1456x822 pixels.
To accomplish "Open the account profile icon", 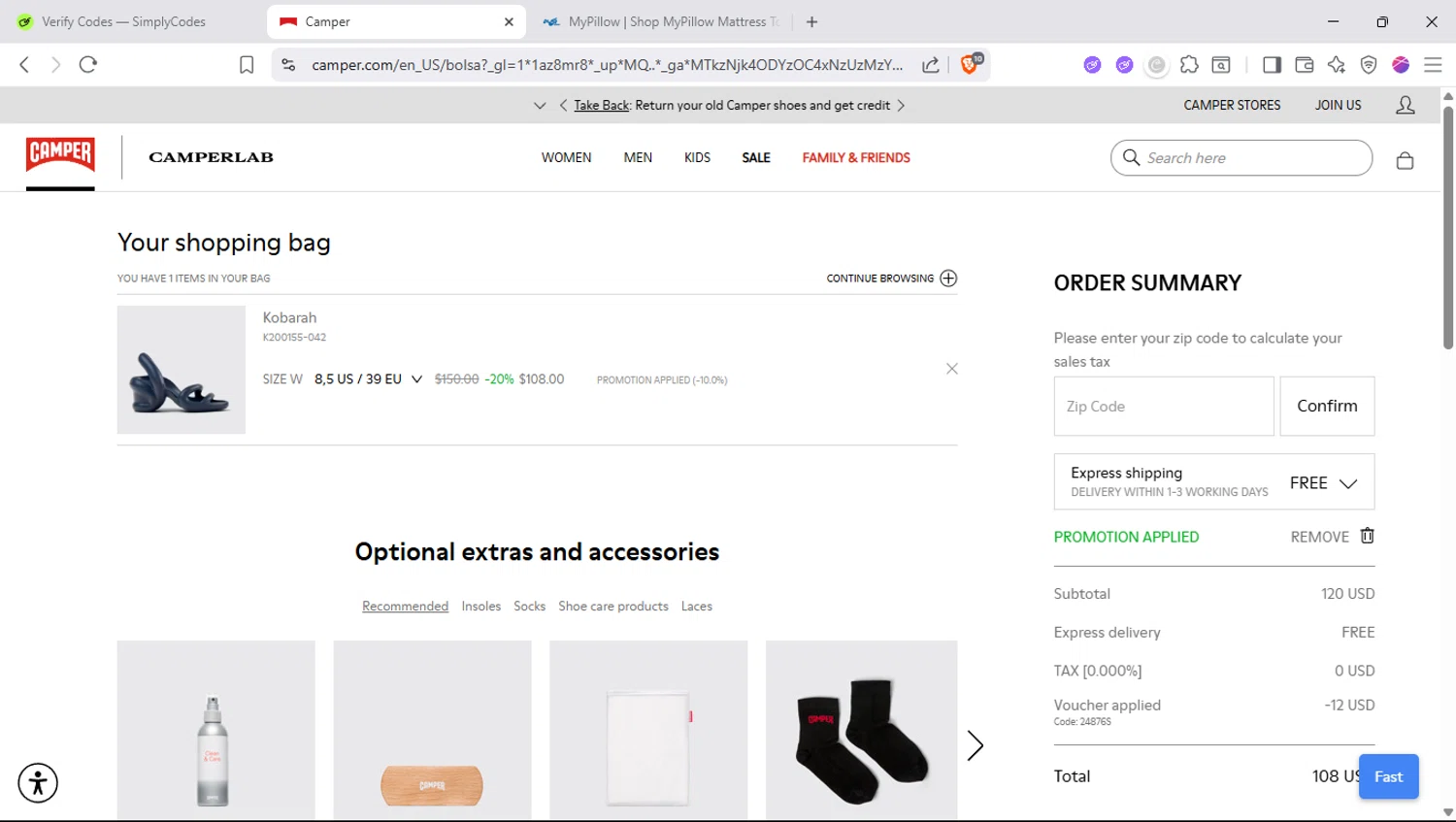I will point(1405,105).
